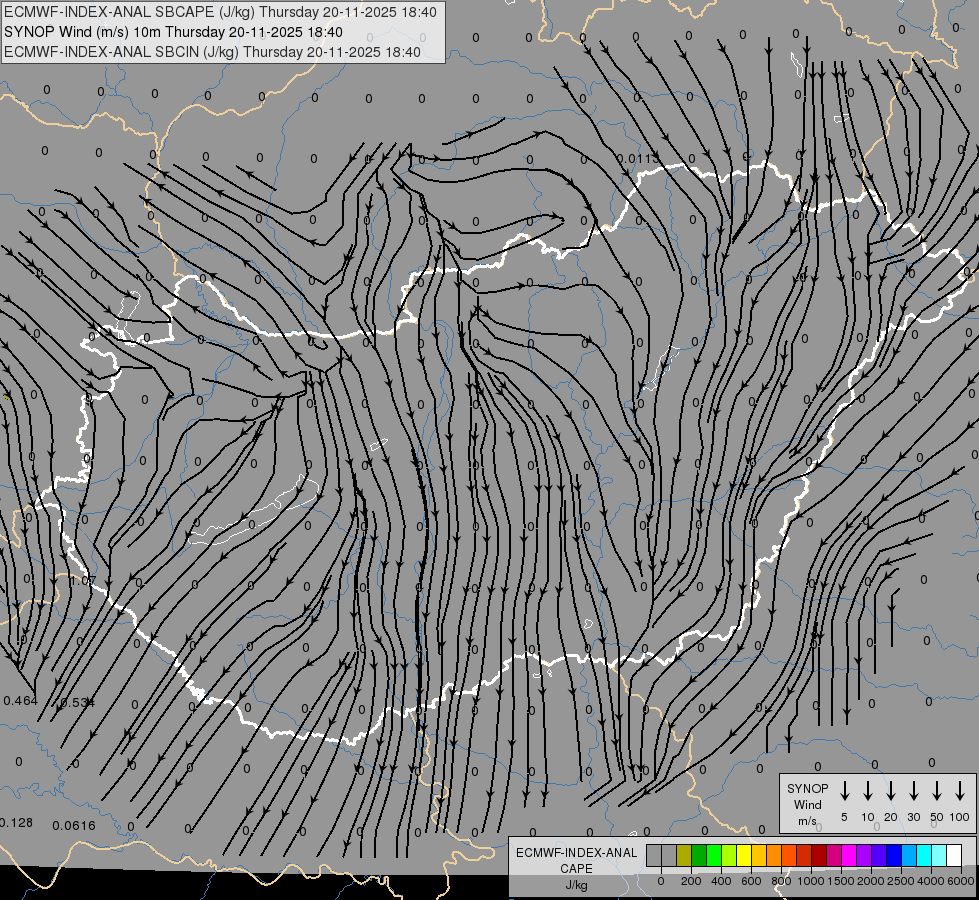Click the 2500 tick label on CAPE scale
Viewport: 979px width, 900px height.
point(901,881)
